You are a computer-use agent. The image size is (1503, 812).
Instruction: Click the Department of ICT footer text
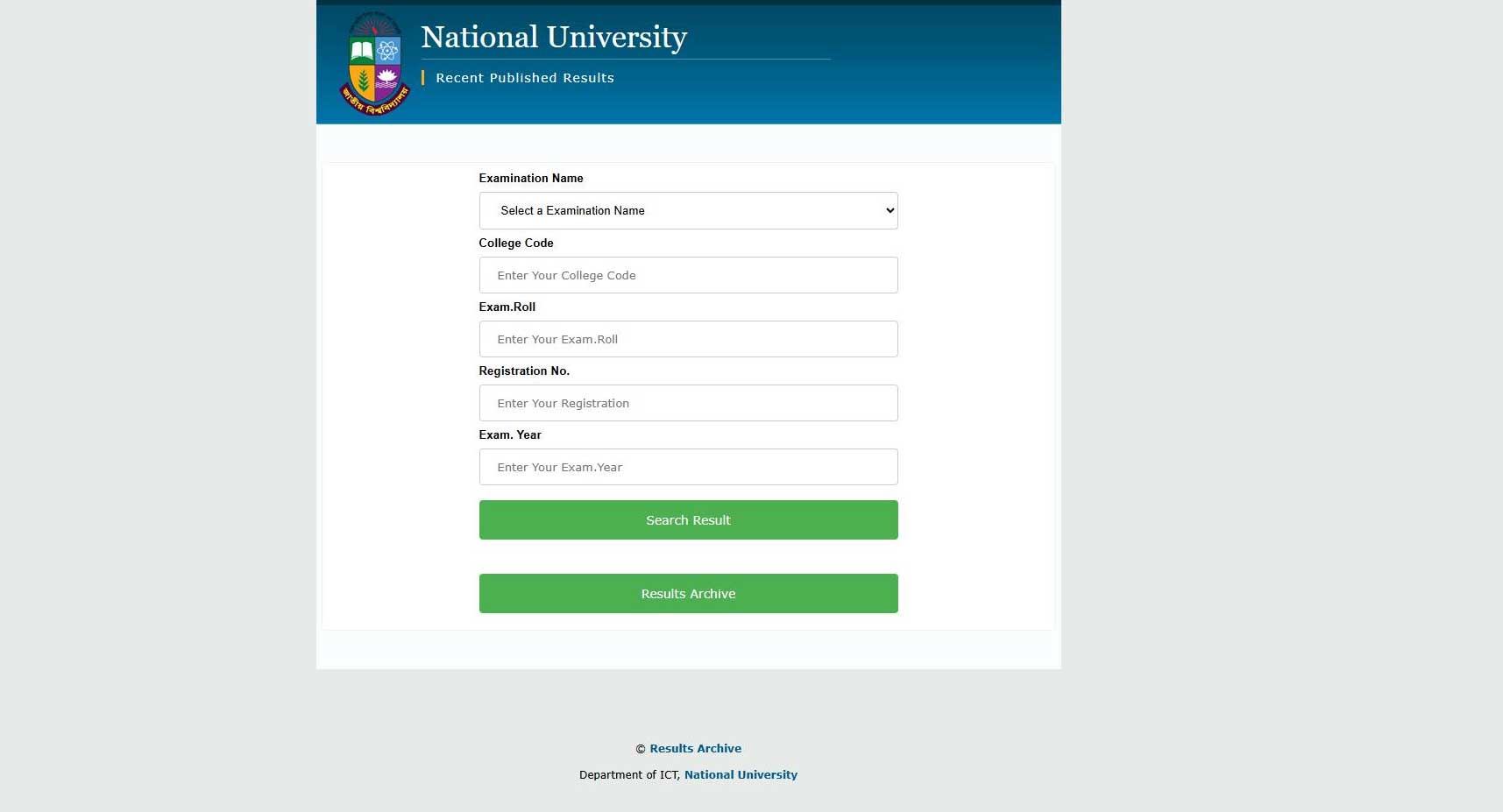pyautogui.click(x=629, y=774)
